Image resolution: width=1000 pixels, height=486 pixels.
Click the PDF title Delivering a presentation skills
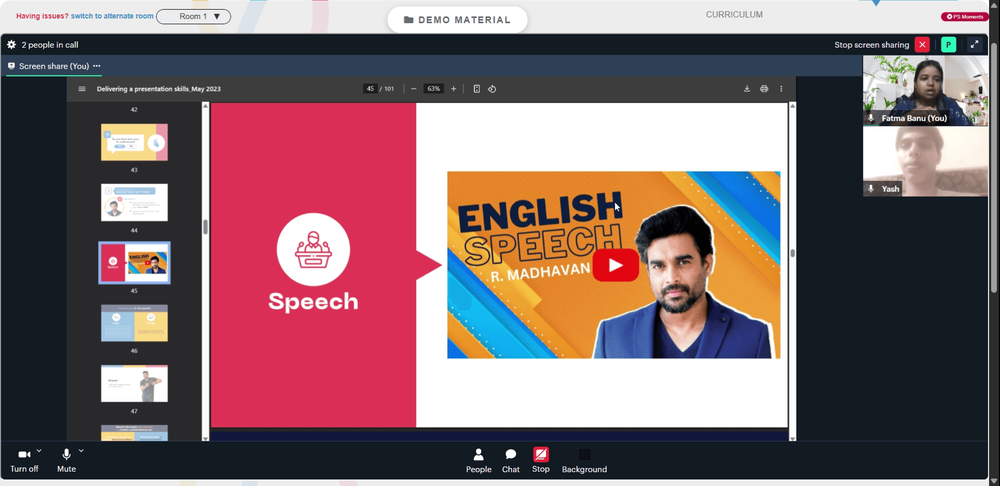click(x=159, y=89)
